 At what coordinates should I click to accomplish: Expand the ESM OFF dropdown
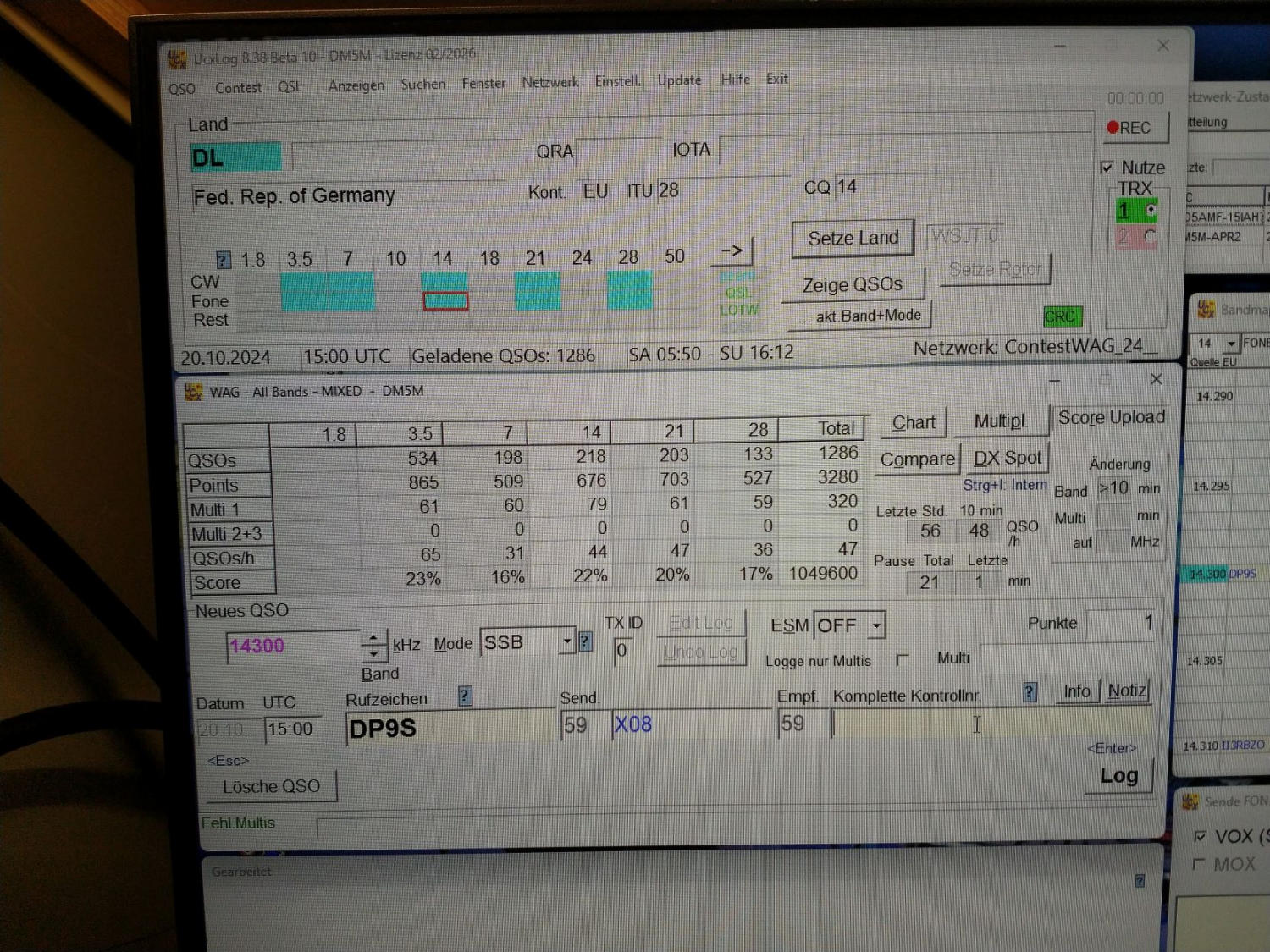tap(876, 626)
